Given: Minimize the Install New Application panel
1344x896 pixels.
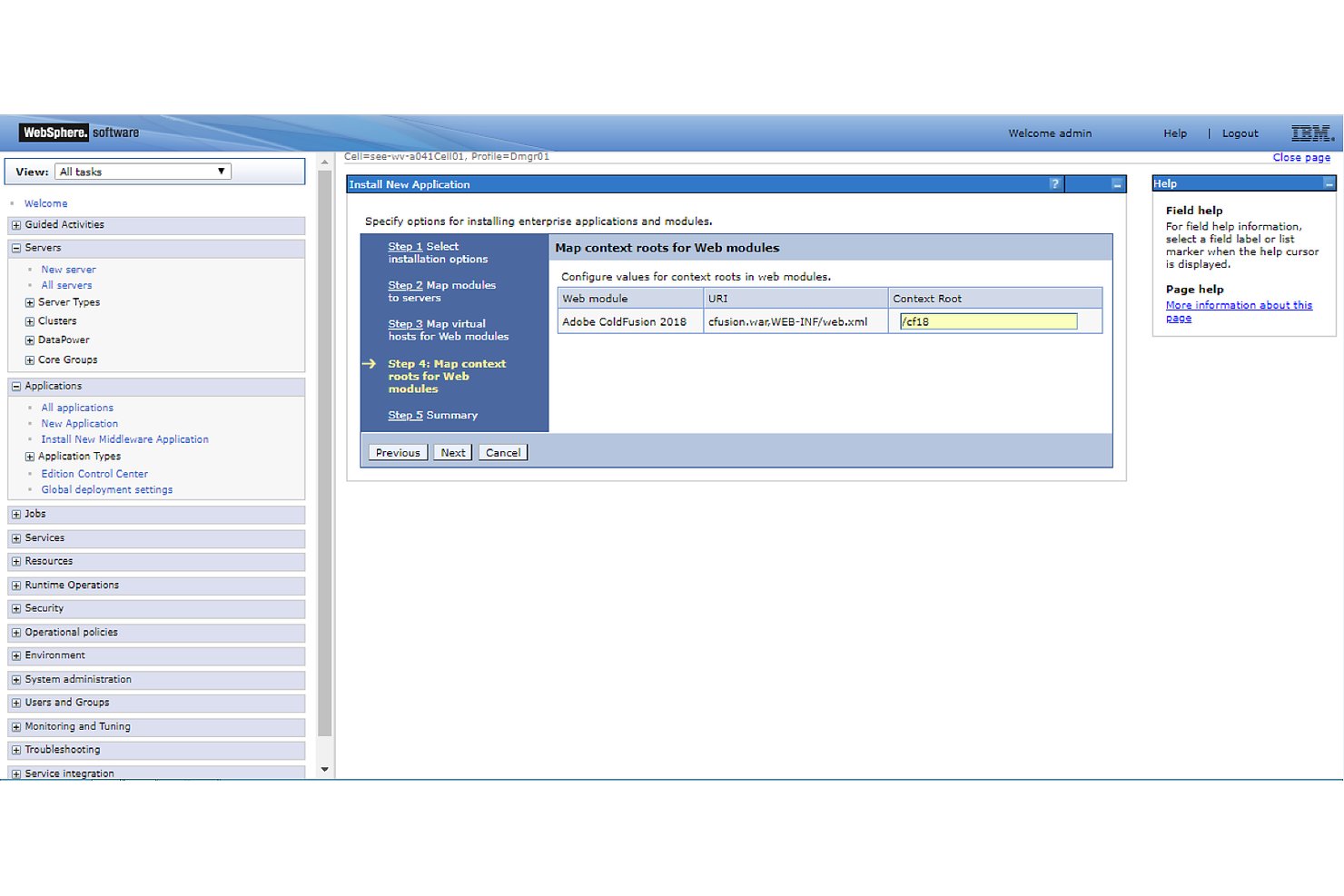Looking at the screenshot, I should coord(1117,184).
